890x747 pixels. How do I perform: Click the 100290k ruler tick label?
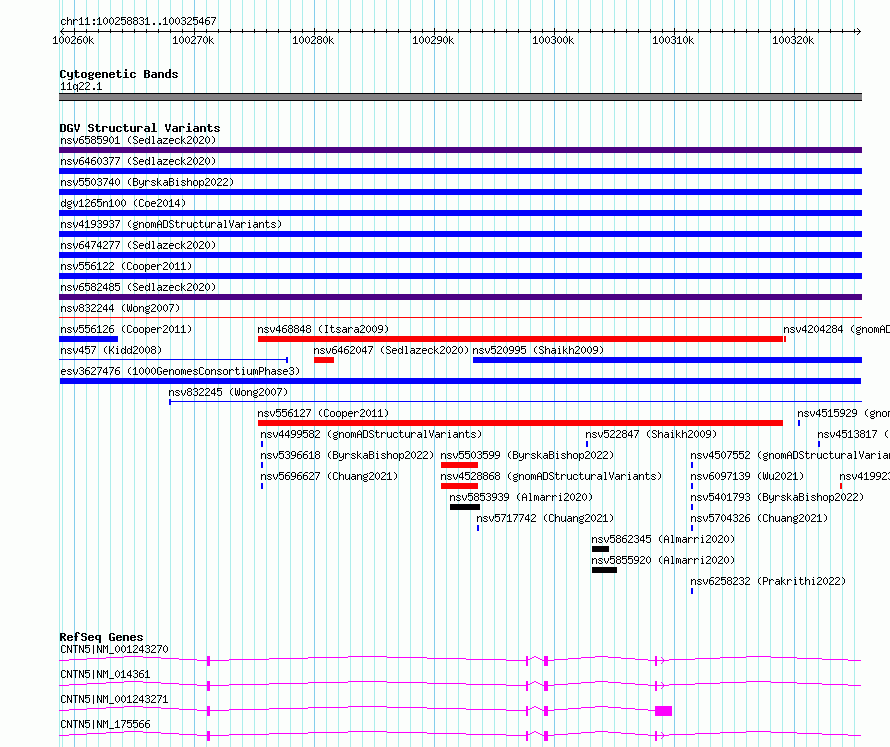(x=433, y=40)
